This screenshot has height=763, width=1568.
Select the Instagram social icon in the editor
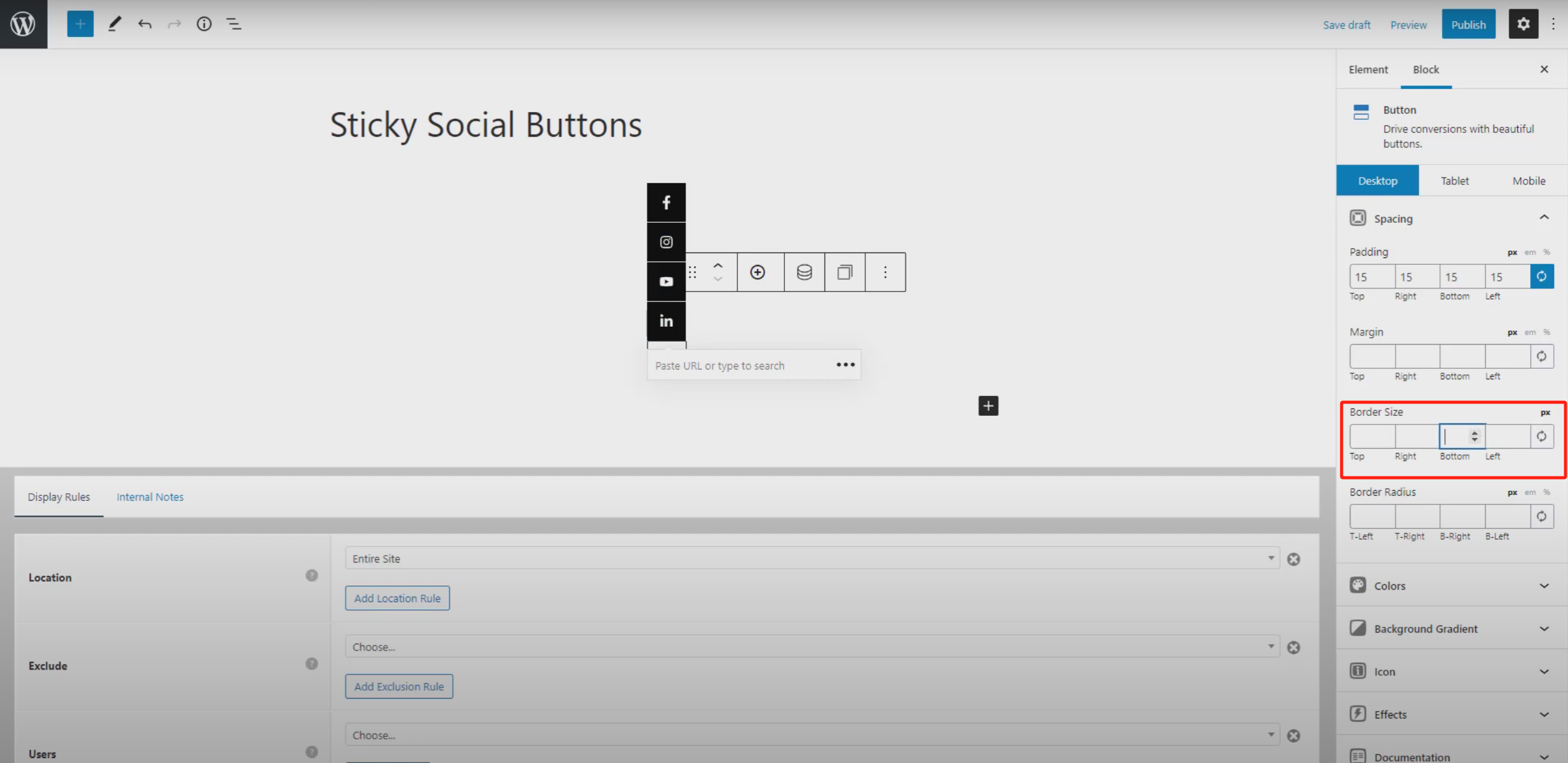tap(666, 241)
